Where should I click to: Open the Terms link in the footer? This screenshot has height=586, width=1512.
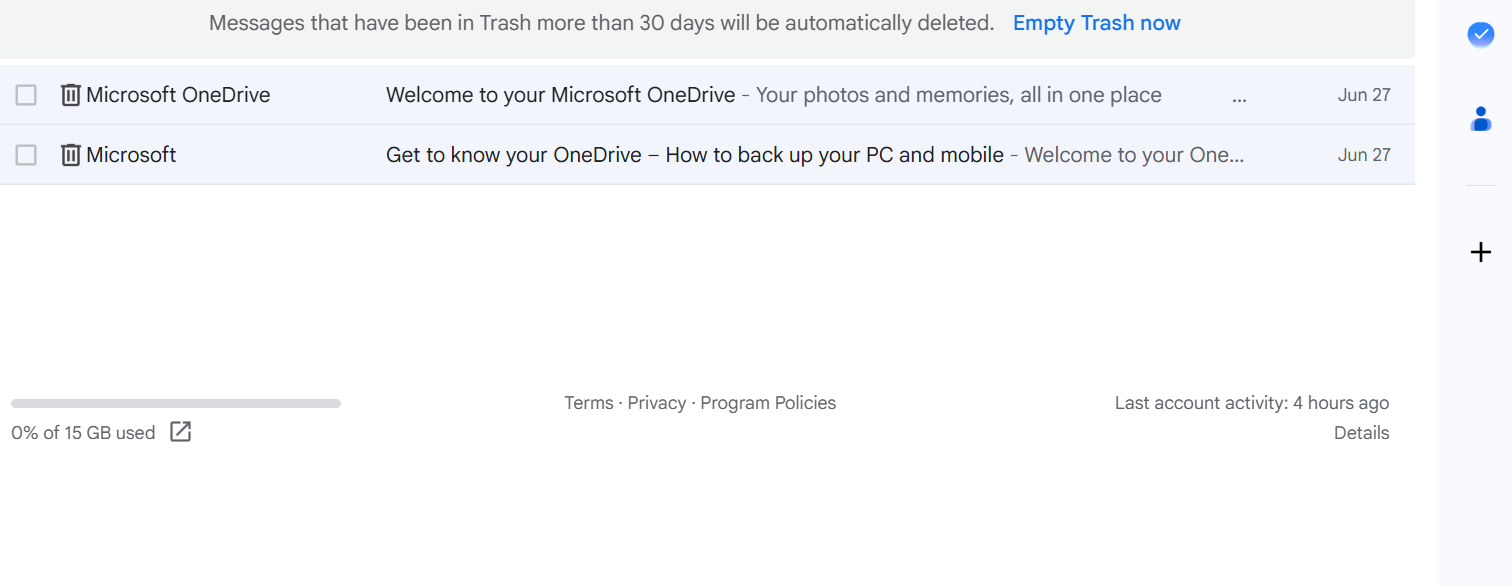(x=589, y=403)
